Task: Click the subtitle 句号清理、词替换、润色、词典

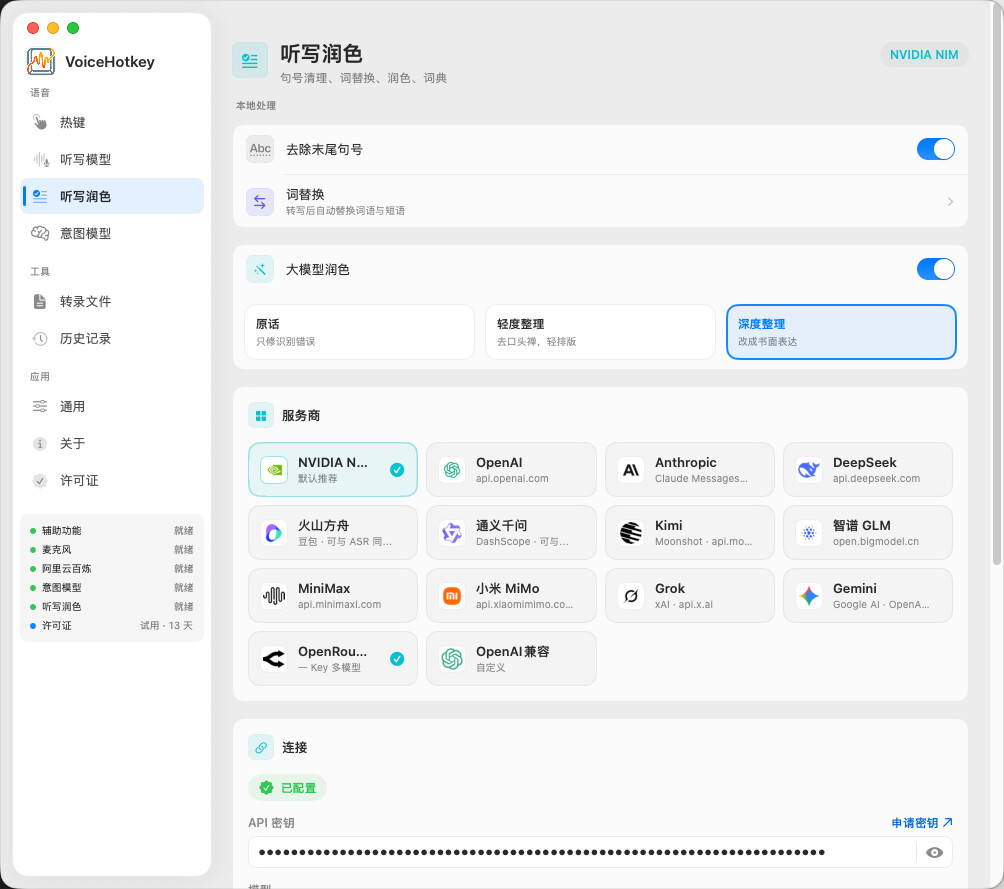Action: click(x=363, y=78)
